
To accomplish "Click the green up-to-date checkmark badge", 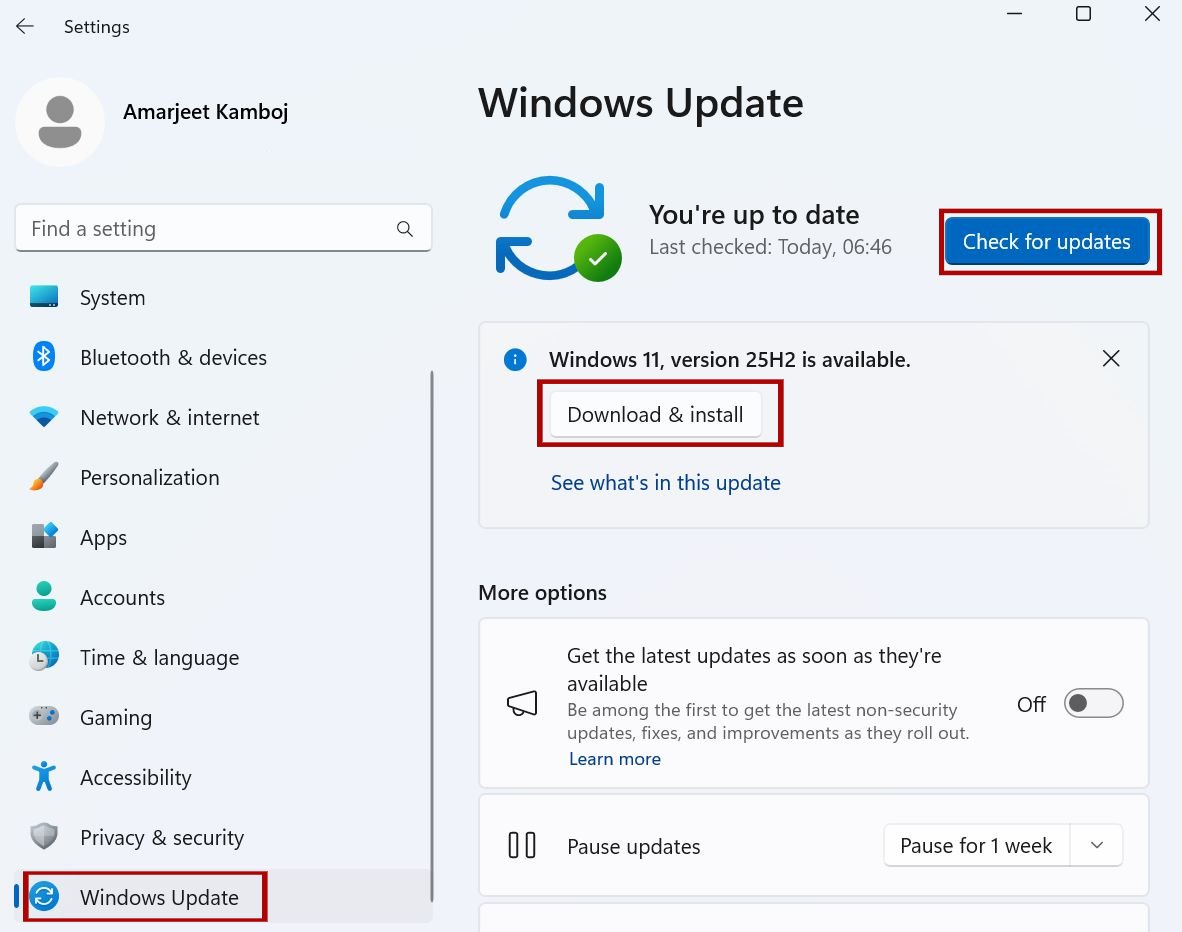I will [597, 259].
